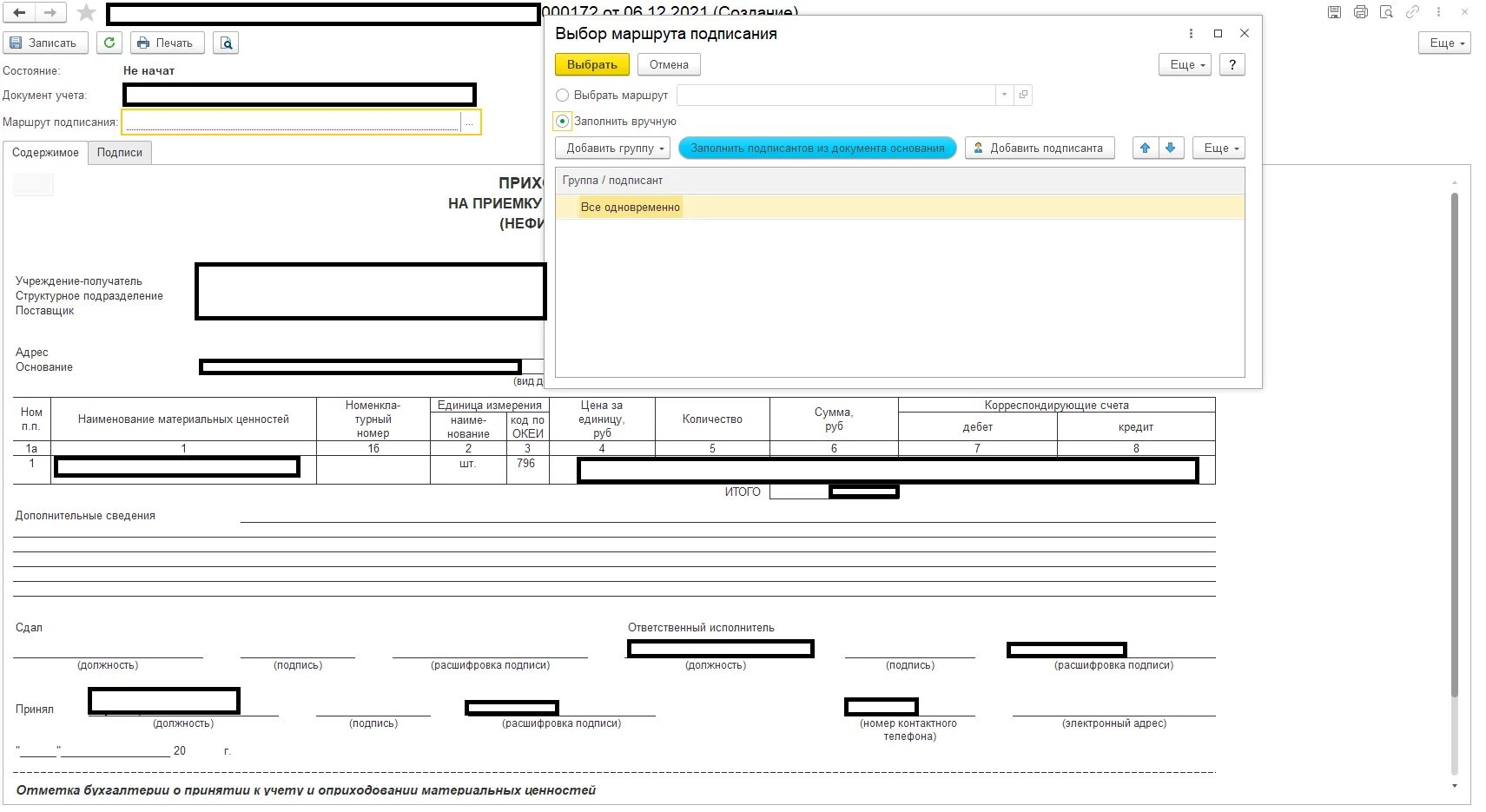Click the "Ответственный исполнитель" label
1486x812 pixels.
[x=701, y=628]
